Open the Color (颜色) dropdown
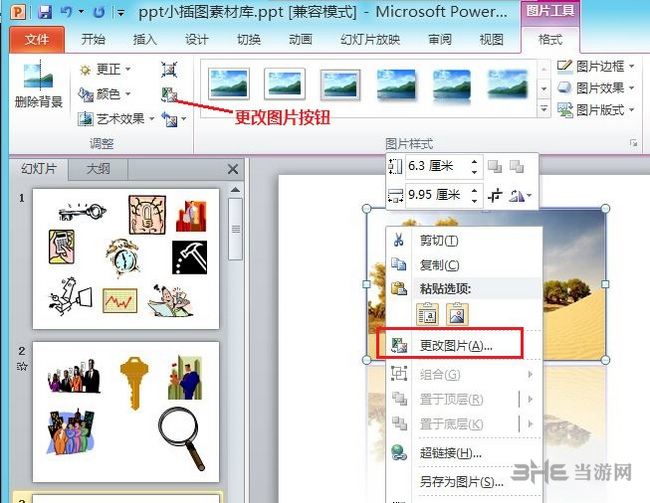The image size is (650, 503). tap(104, 94)
